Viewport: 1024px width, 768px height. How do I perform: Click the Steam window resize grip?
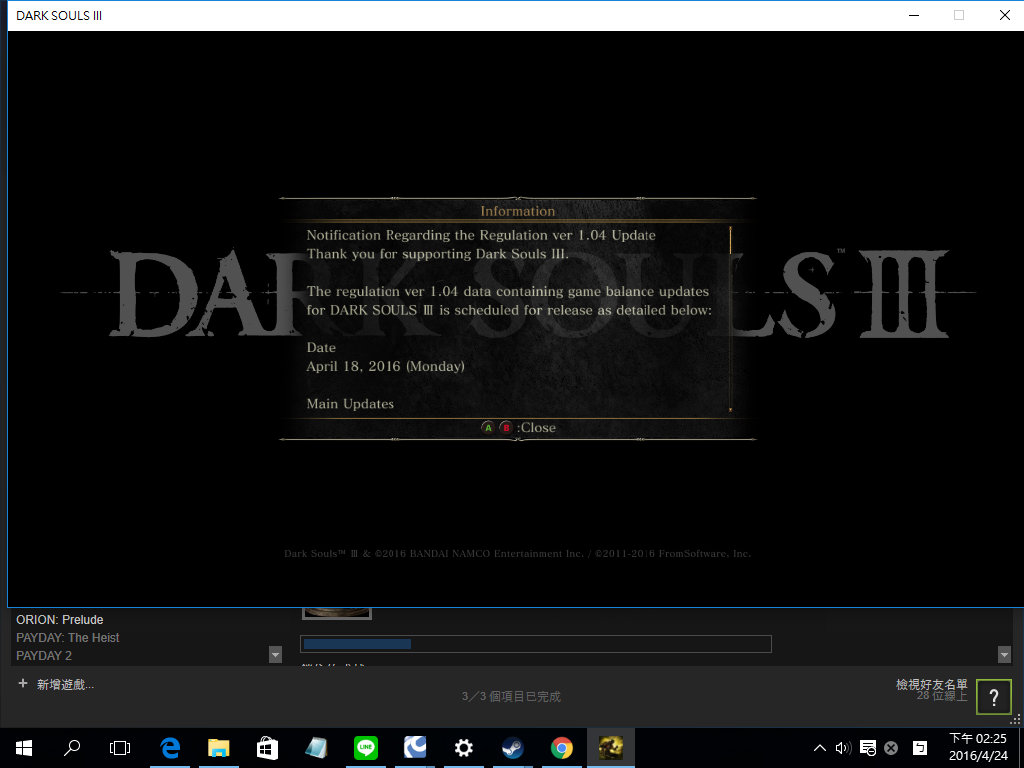tap(1016, 720)
